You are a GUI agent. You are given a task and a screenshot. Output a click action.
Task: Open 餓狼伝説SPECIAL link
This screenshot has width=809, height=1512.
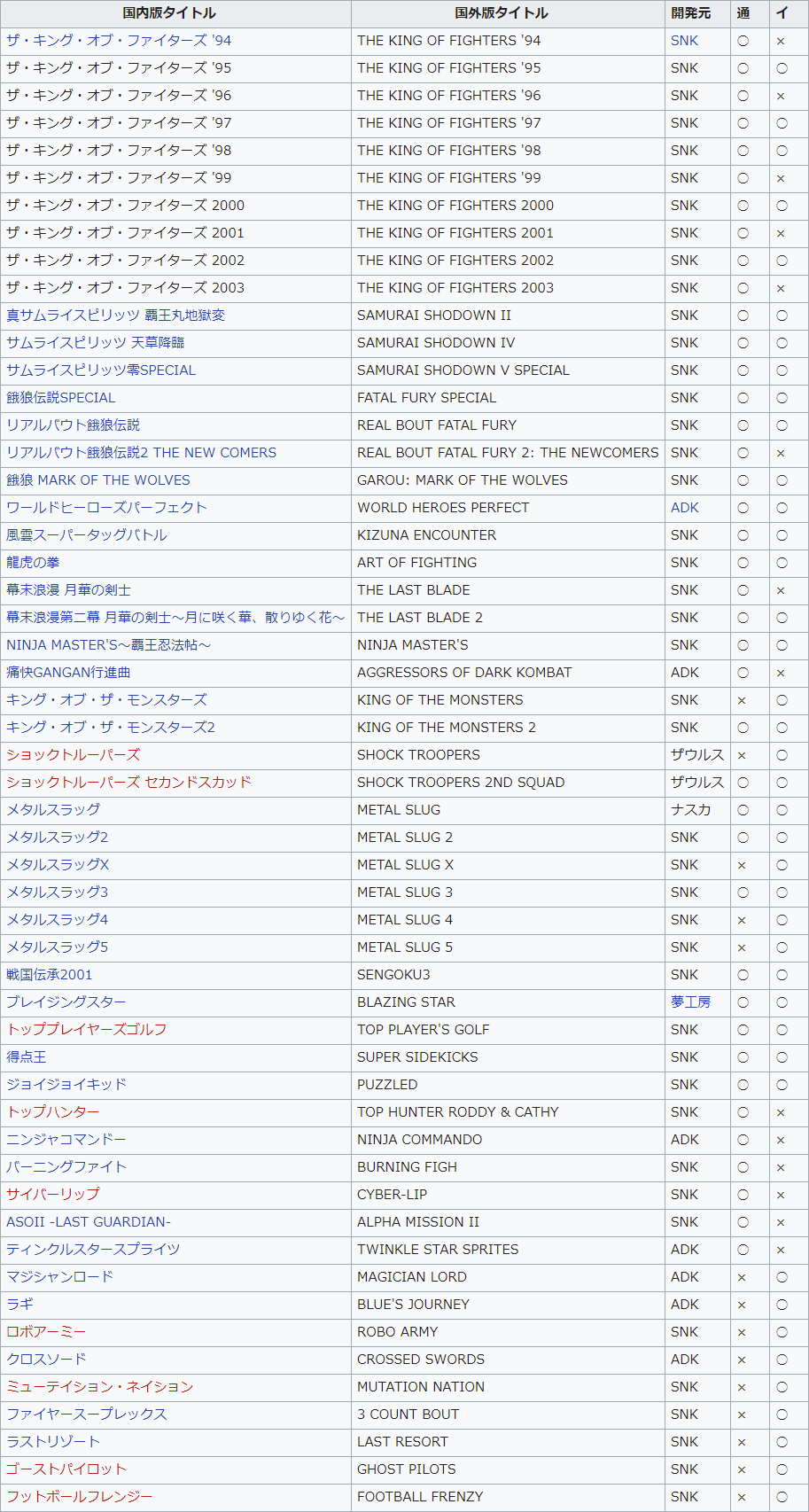[x=60, y=398]
